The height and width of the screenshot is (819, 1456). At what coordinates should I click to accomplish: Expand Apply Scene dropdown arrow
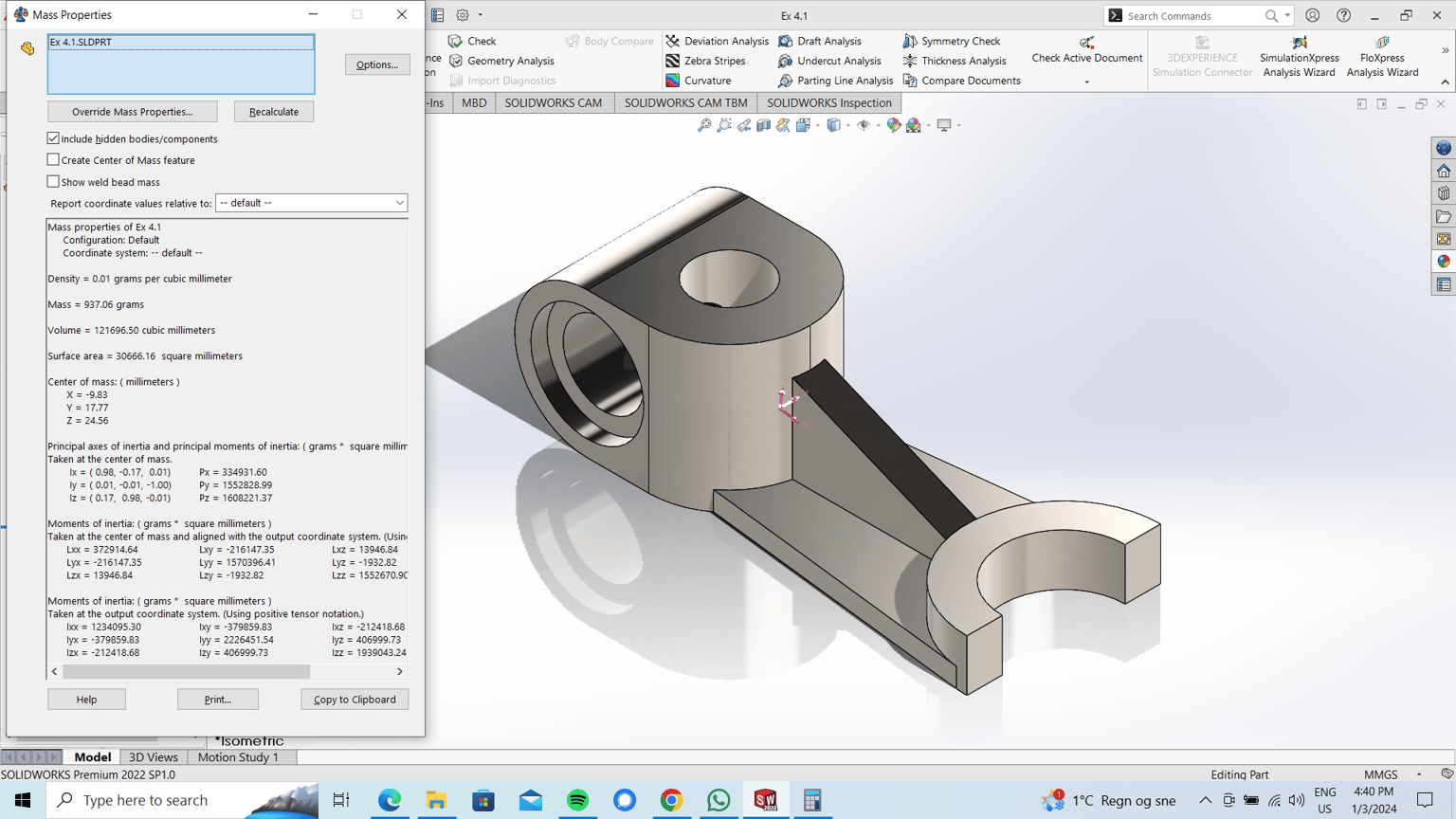click(928, 125)
